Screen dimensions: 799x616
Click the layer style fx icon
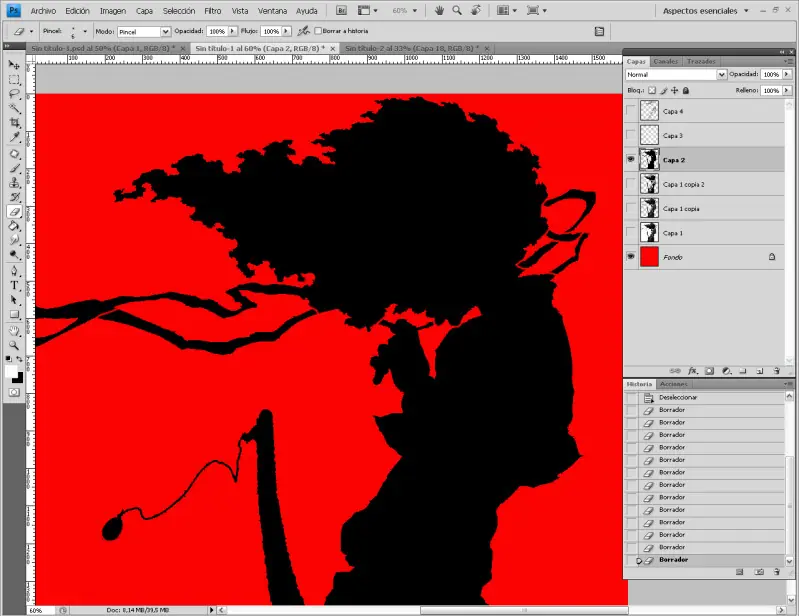693,371
